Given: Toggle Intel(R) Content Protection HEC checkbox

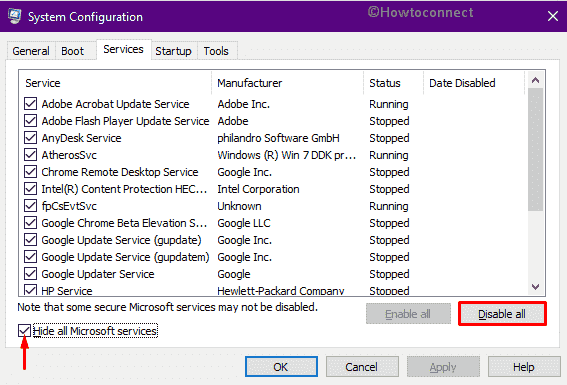Looking at the screenshot, I should pos(30,189).
